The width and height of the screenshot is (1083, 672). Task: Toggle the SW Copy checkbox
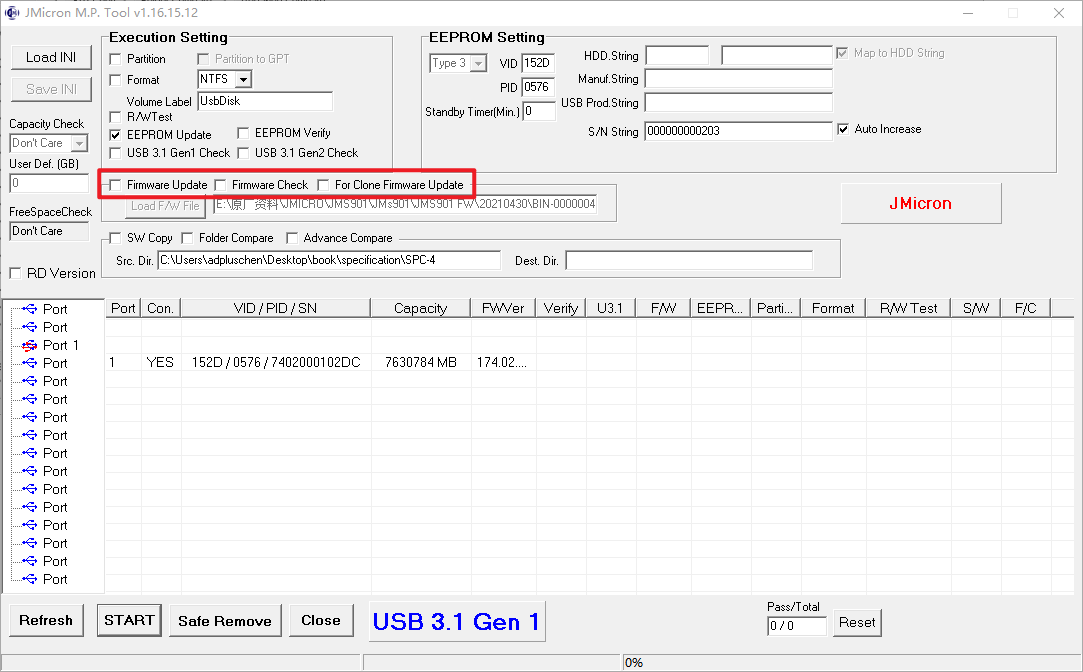pos(115,238)
